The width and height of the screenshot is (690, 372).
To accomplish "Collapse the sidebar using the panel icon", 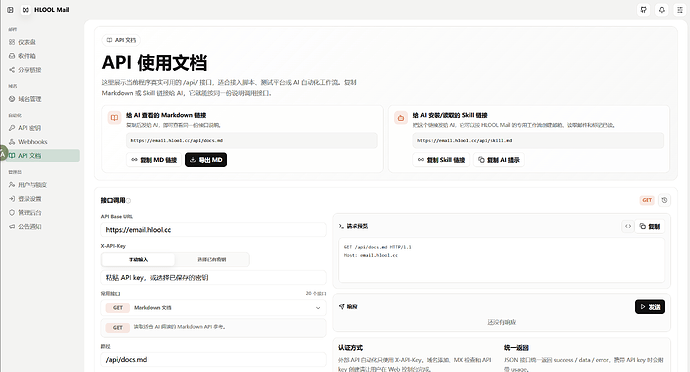I will coord(10,10).
